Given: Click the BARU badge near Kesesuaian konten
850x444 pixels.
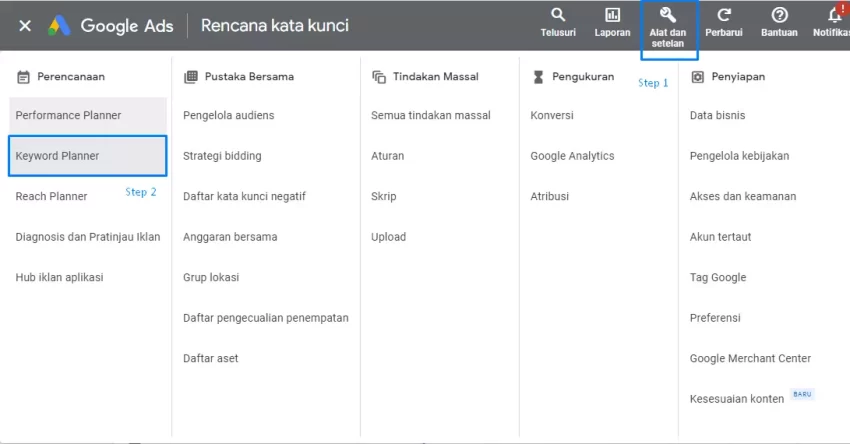Looking at the screenshot, I should 802,394.
